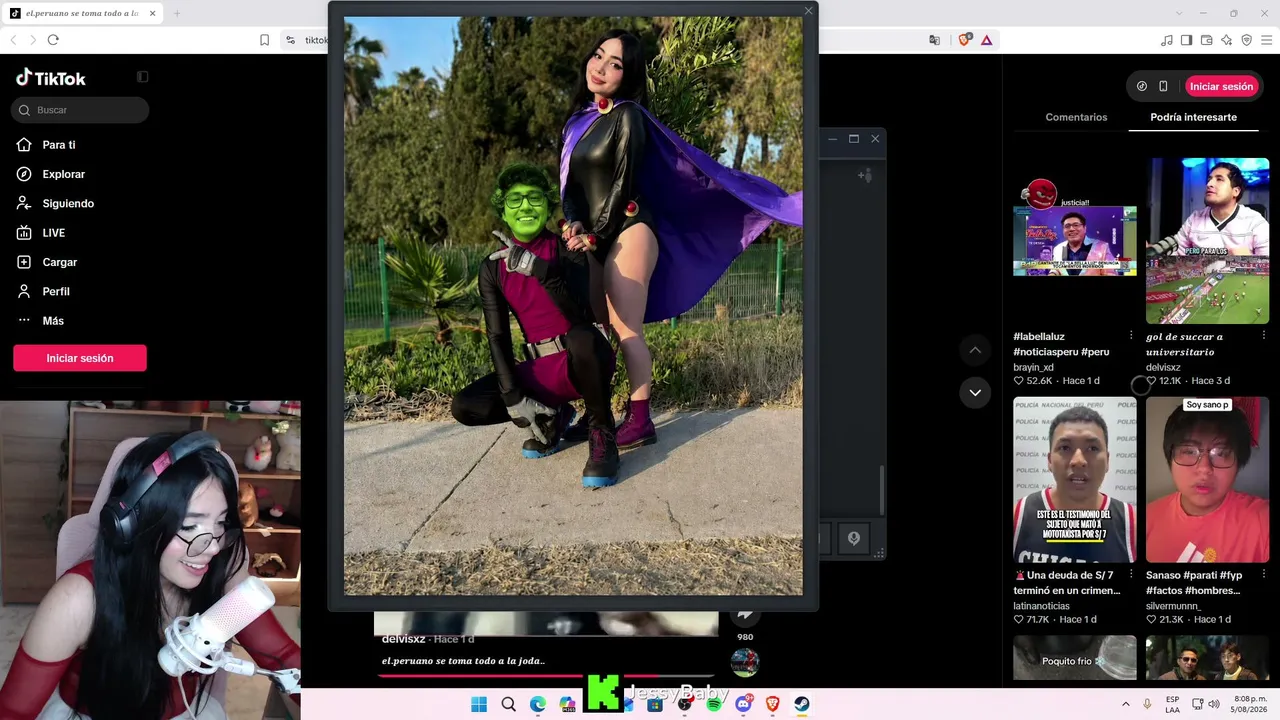Open options for the #labellaluz video

(1131, 336)
